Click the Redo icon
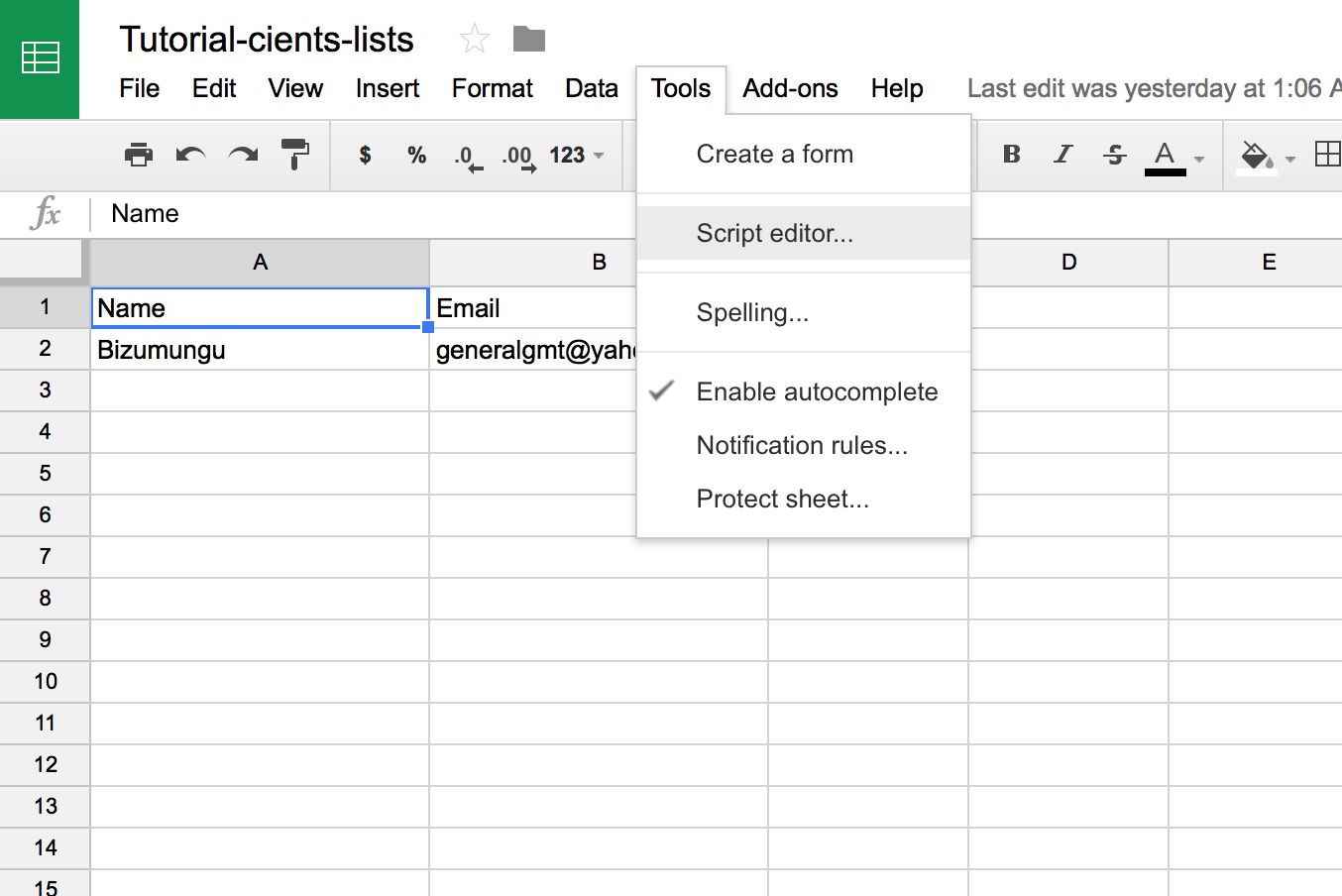The width and height of the screenshot is (1342, 896). [243, 155]
